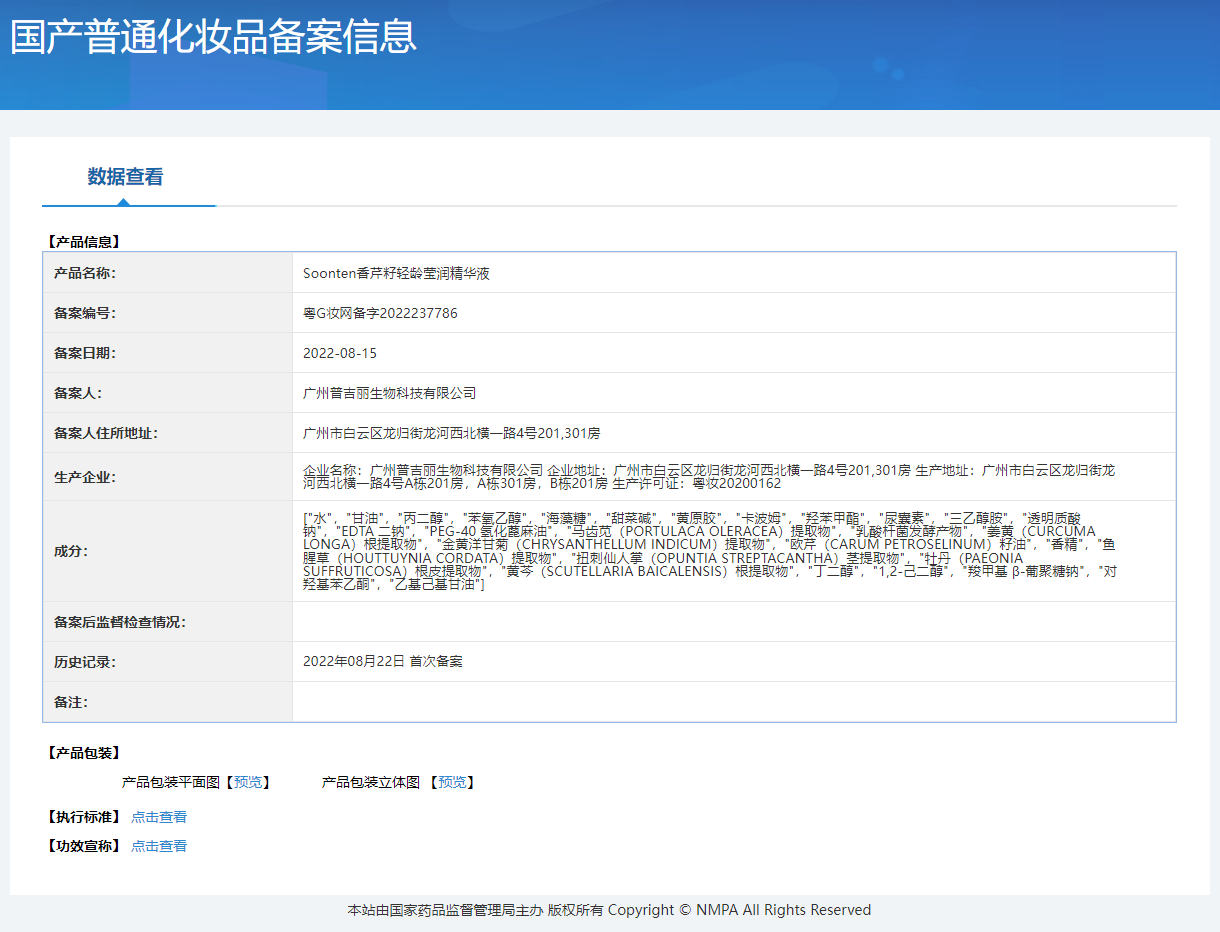
Task: Open 功效宣称 点击查看 link
Action: (159, 846)
